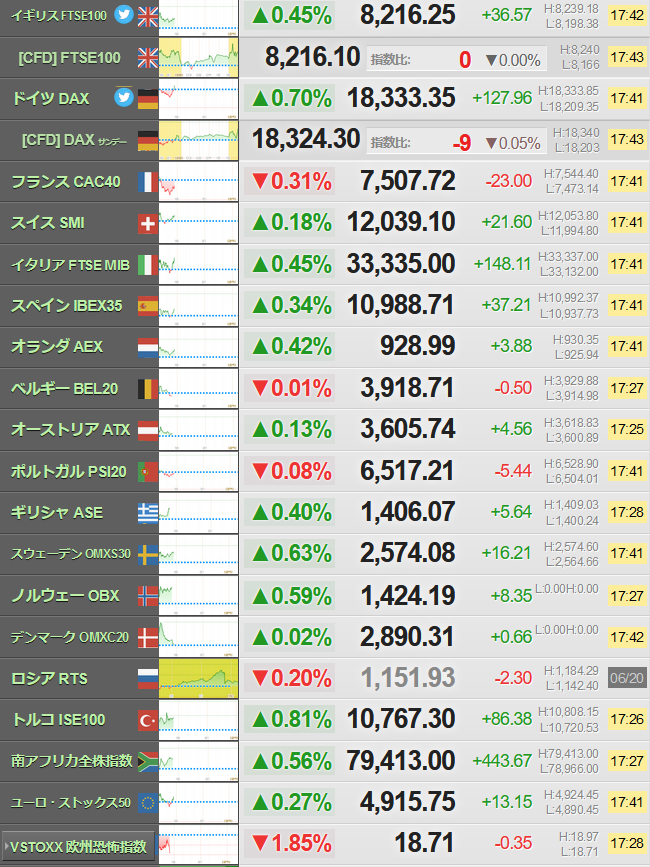
Task: Click the 18,333.35 price of ドイツ DAX
Action: click(401, 98)
